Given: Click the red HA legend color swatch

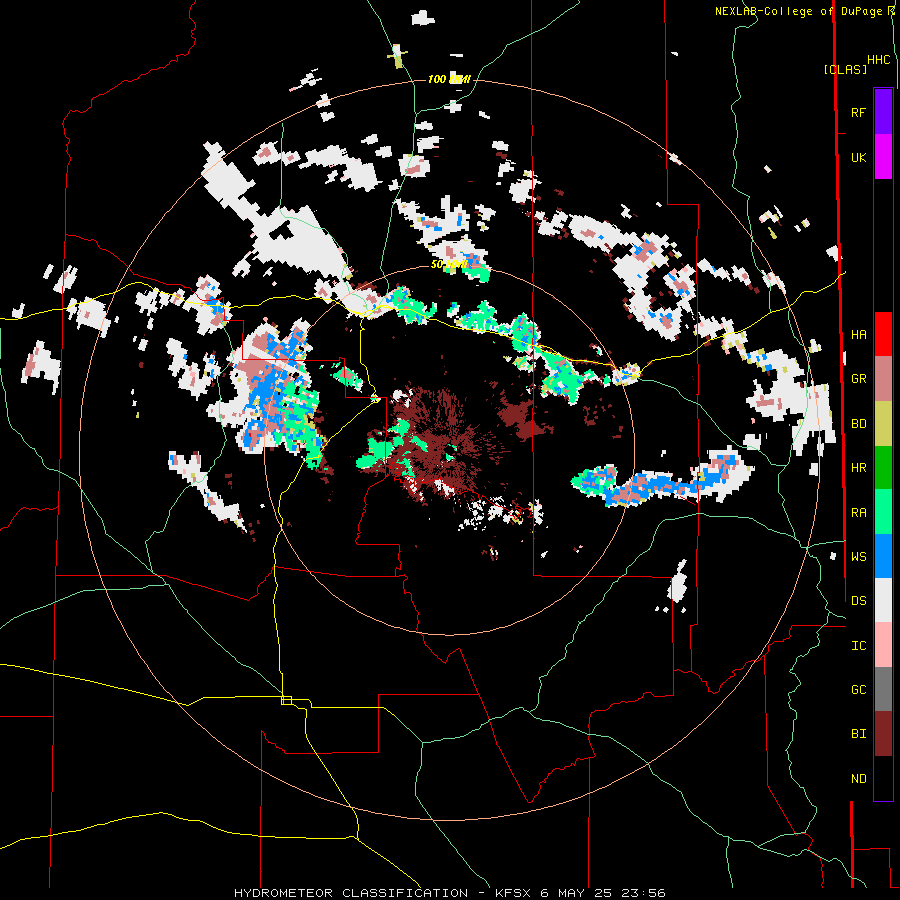Looking at the screenshot, I should pos(883,334).
